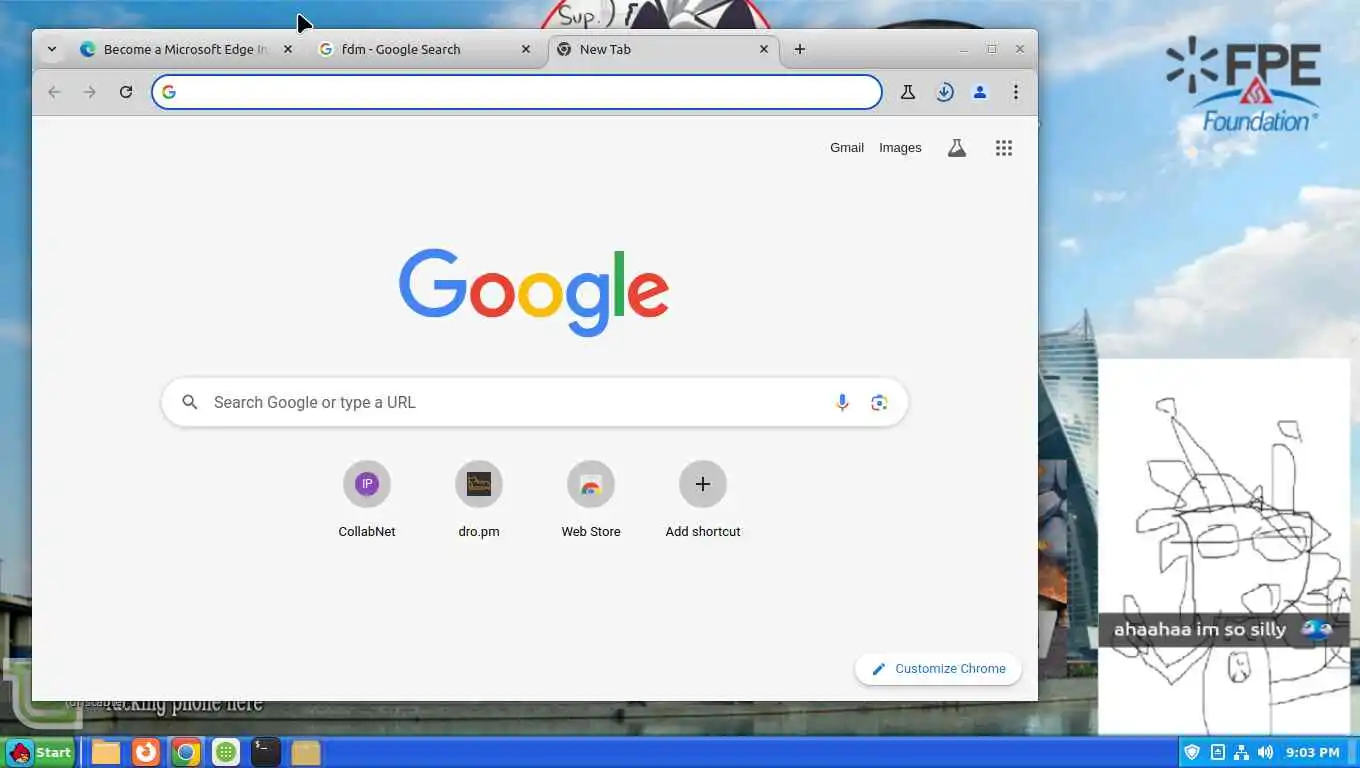1360x768 pixels.
Task: Click the 9:03 PM clock
Action: pyautogui.click(x=1312, y=752)
